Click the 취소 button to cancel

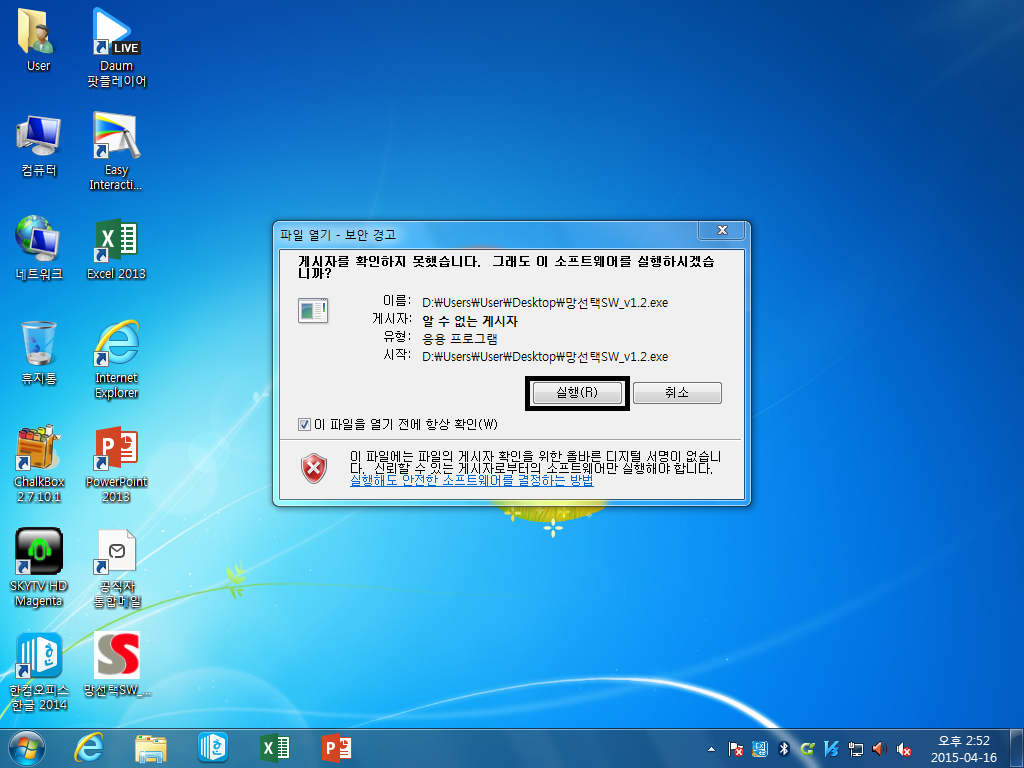pyautogui.click(x=677, y=393)
